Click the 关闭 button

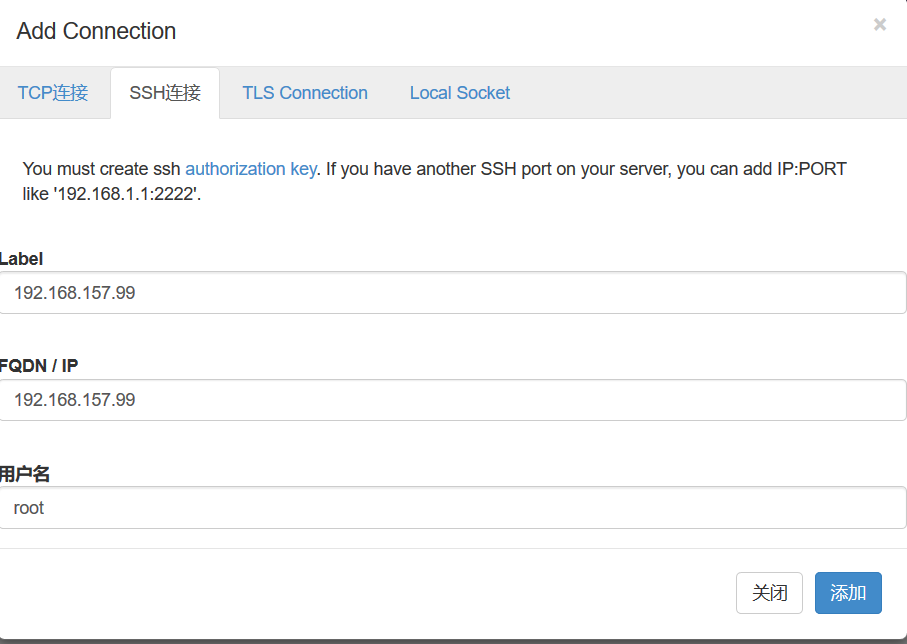tap(769, 593)
